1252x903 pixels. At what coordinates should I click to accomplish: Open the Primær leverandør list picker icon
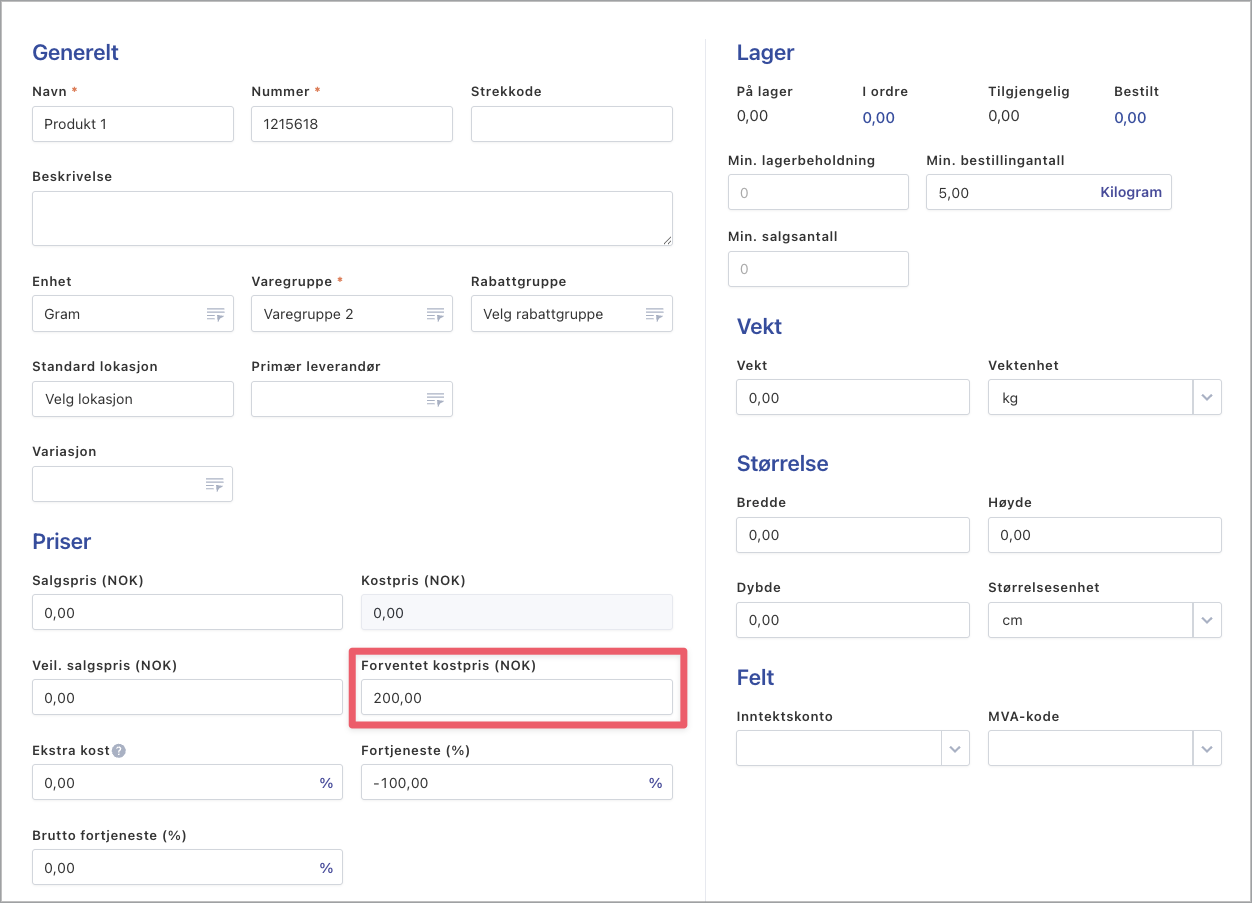pos(435,399)
